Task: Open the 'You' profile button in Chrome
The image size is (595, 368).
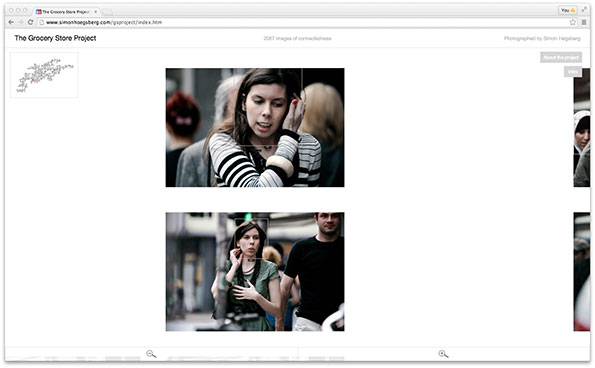Action: tap(568, 10)
